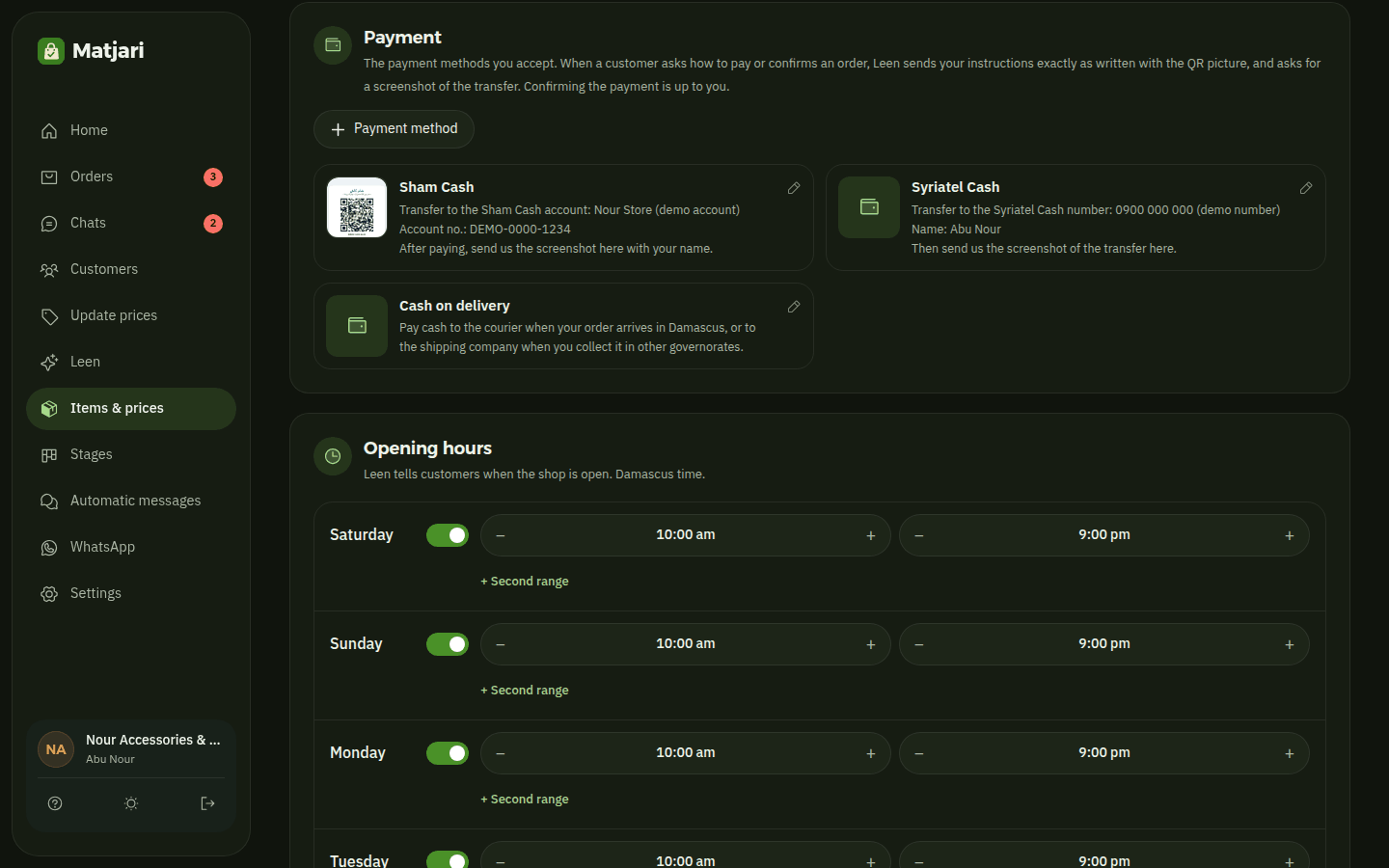Increase Saturday opening time 10:00 am
Image resolution: width=1389 pixels, height=868 pixels.
click(871, 535)
